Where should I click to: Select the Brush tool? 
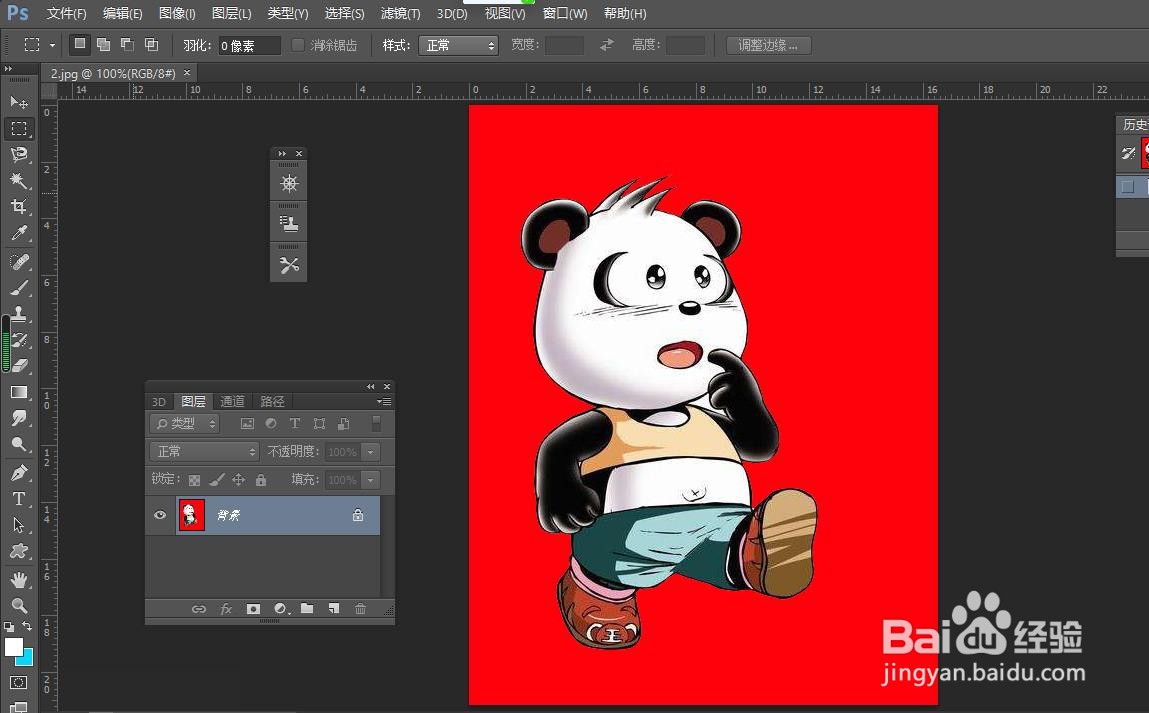coord(19,288)
